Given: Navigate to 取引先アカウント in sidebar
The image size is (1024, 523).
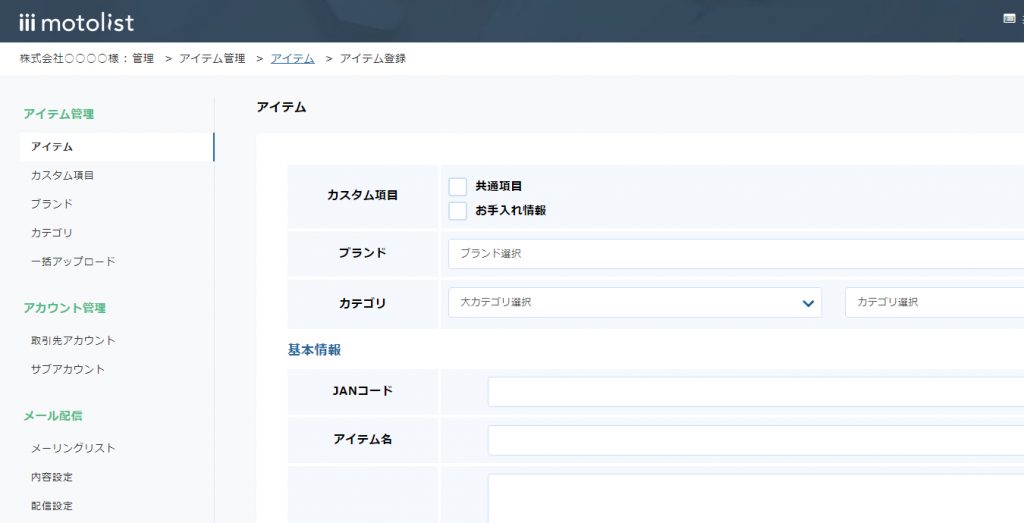Looking at the screenshot, I should 73,341.
